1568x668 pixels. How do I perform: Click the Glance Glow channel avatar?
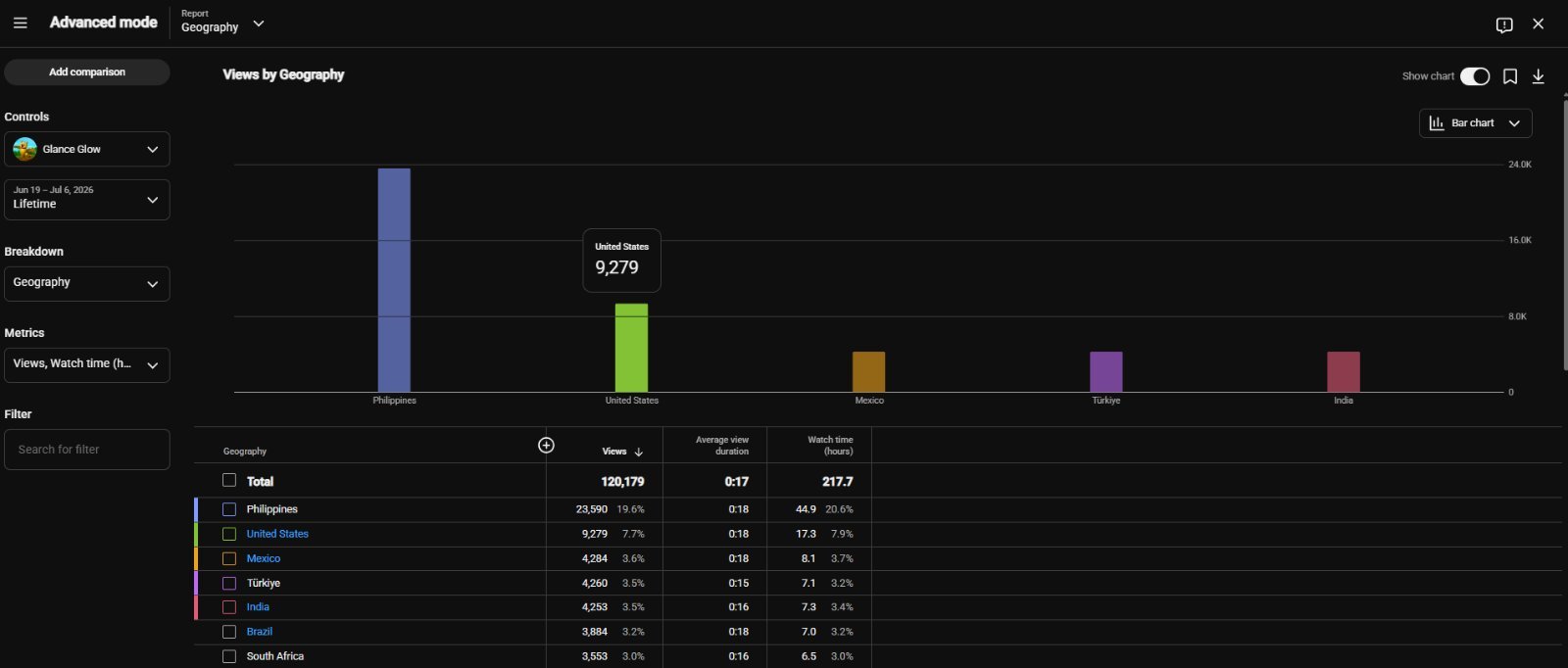[x=25, y=149]
